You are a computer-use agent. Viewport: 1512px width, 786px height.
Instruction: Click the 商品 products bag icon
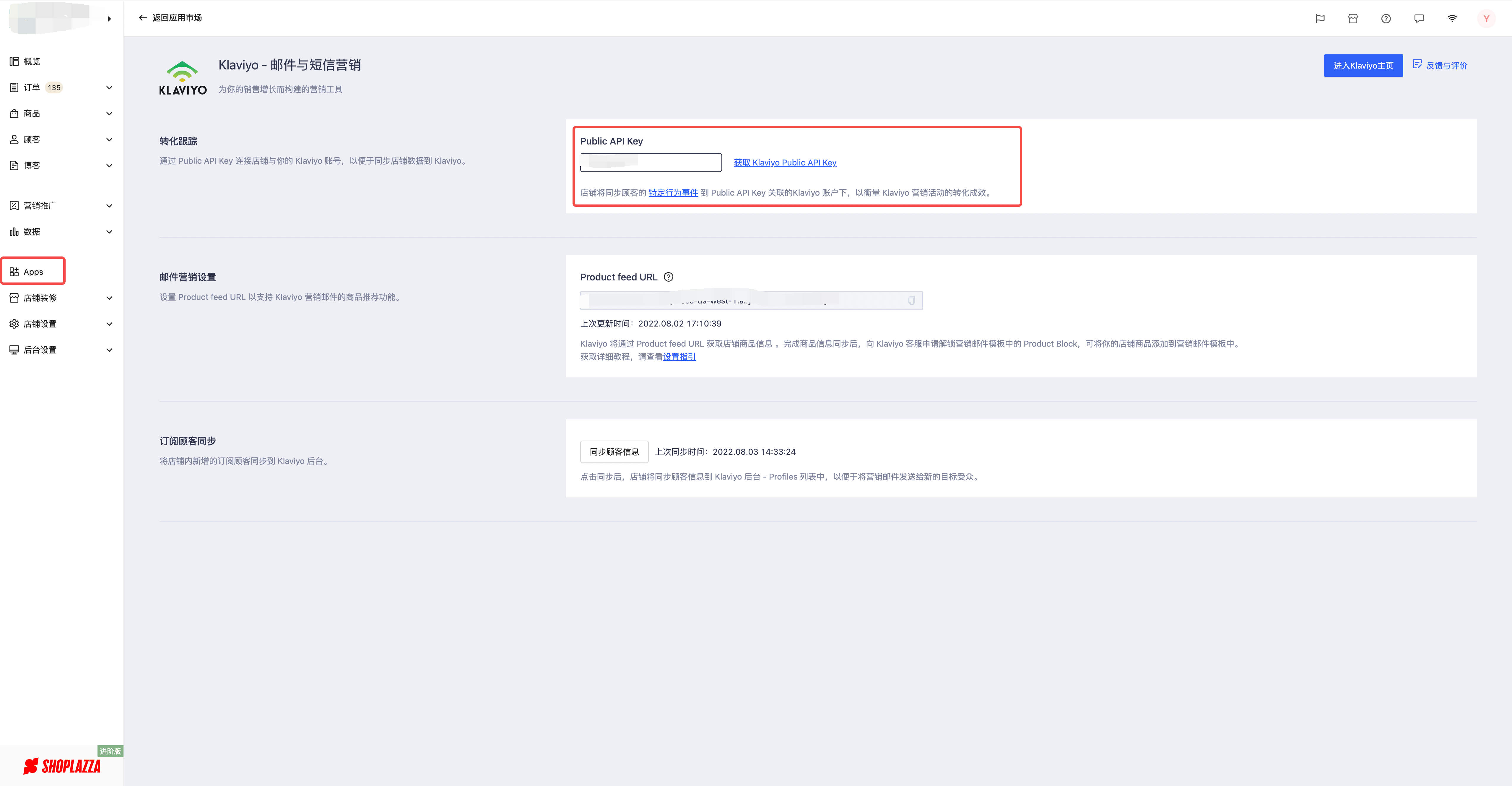tap(14, 113)
